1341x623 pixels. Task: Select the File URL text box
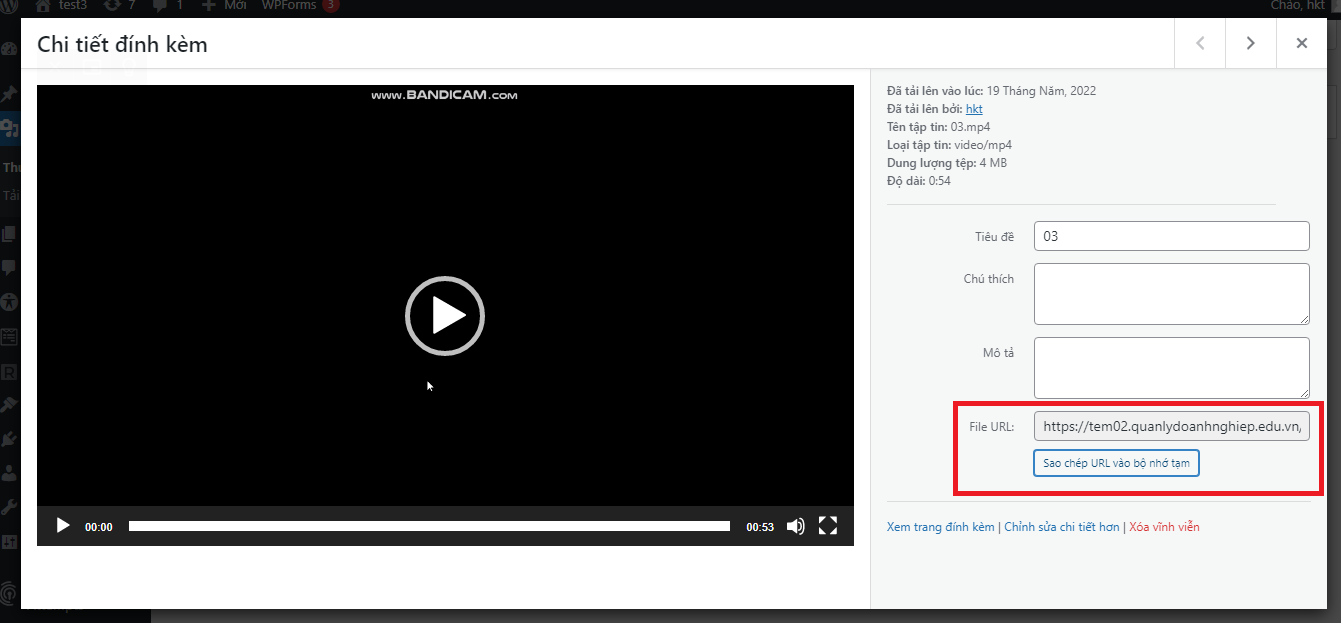tap(1171, 426)
